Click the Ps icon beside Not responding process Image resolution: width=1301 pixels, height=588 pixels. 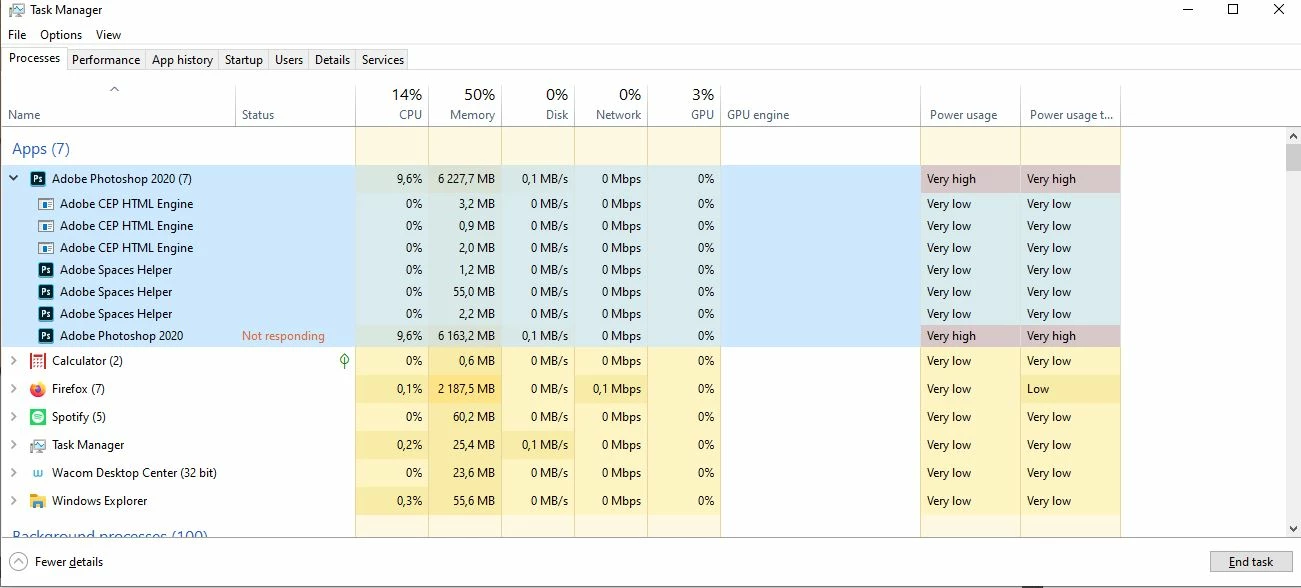[x=45, y=336]
